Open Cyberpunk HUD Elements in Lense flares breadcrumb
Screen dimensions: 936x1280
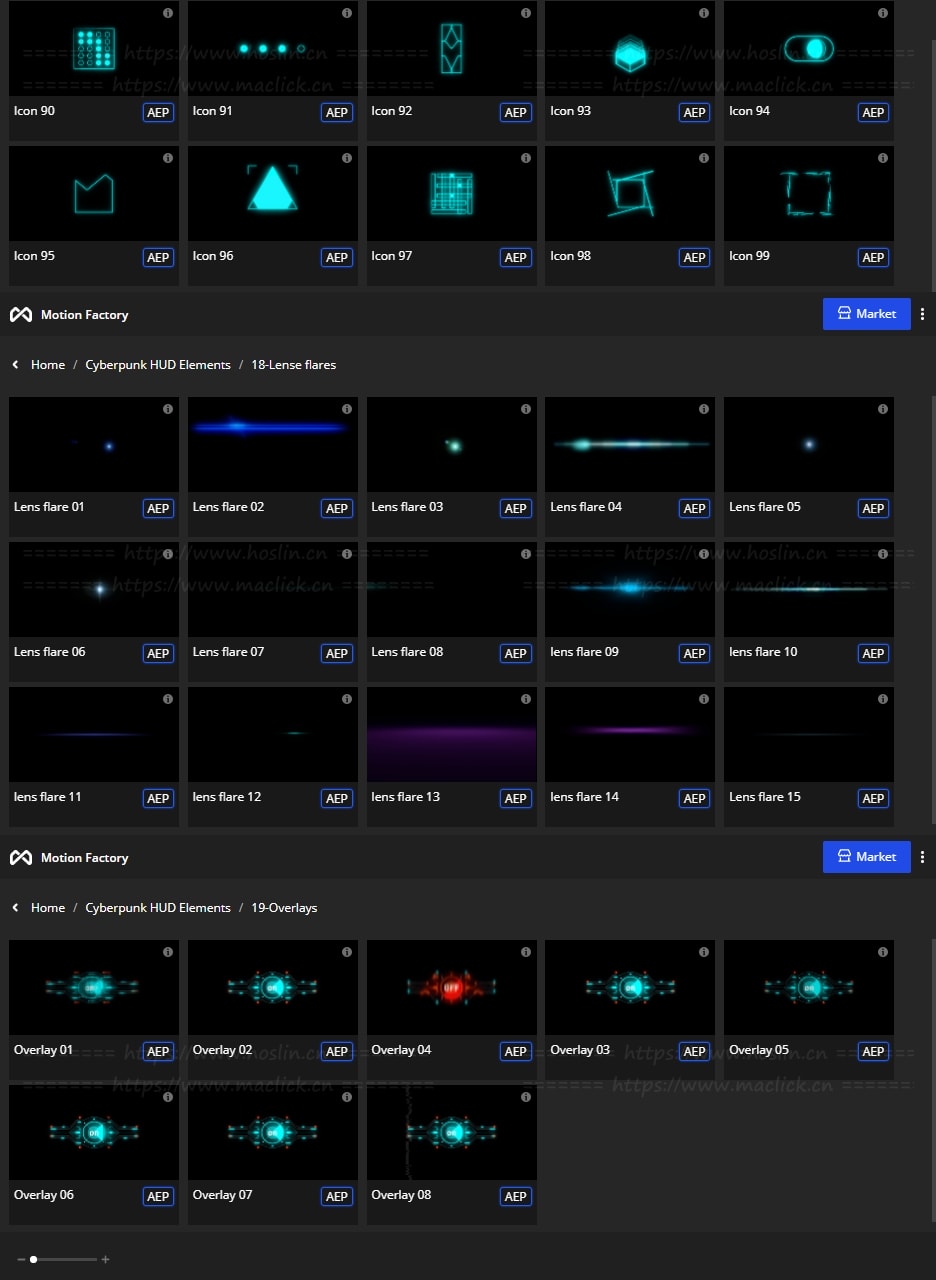(158, 365)
